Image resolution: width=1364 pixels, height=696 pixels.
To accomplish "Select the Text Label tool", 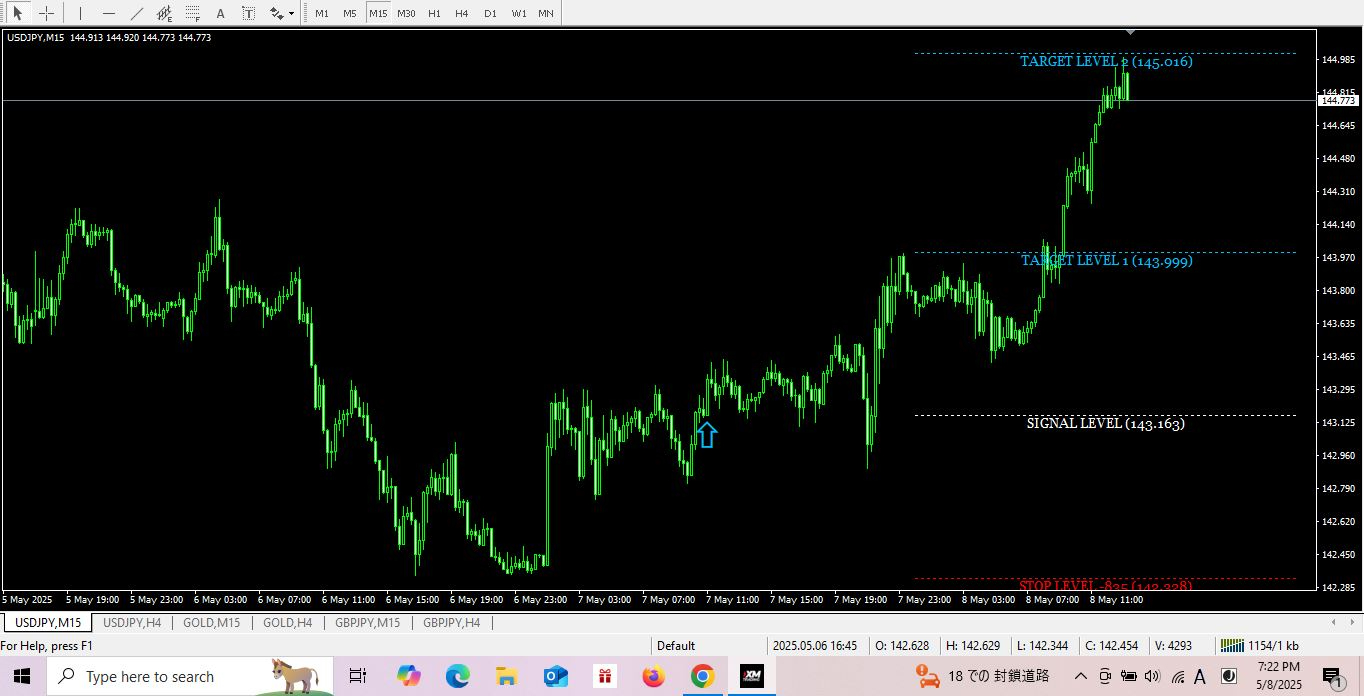I will [248, 14].
